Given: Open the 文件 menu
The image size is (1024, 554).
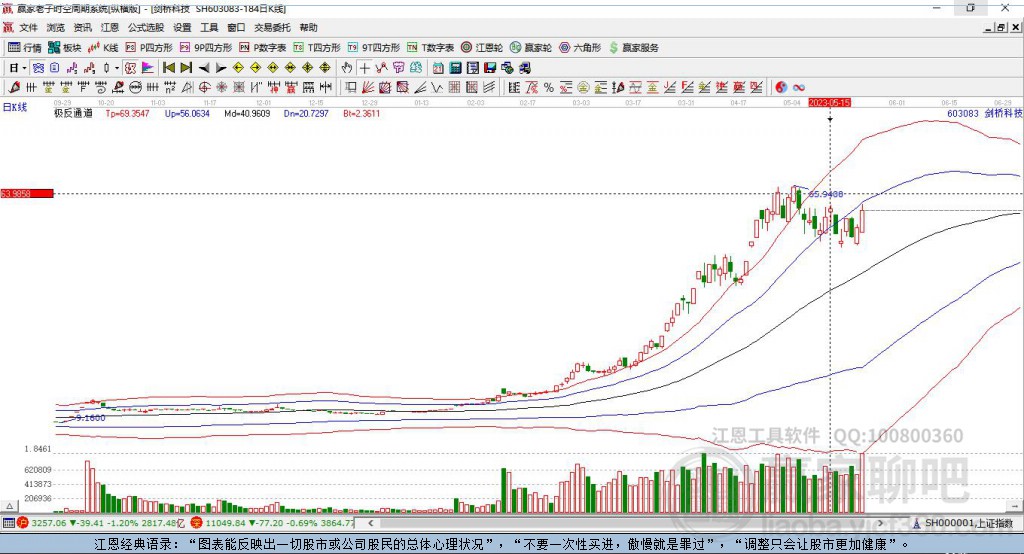Looking at the screenshot, I should pyautogui.click(x=28, y=27).
